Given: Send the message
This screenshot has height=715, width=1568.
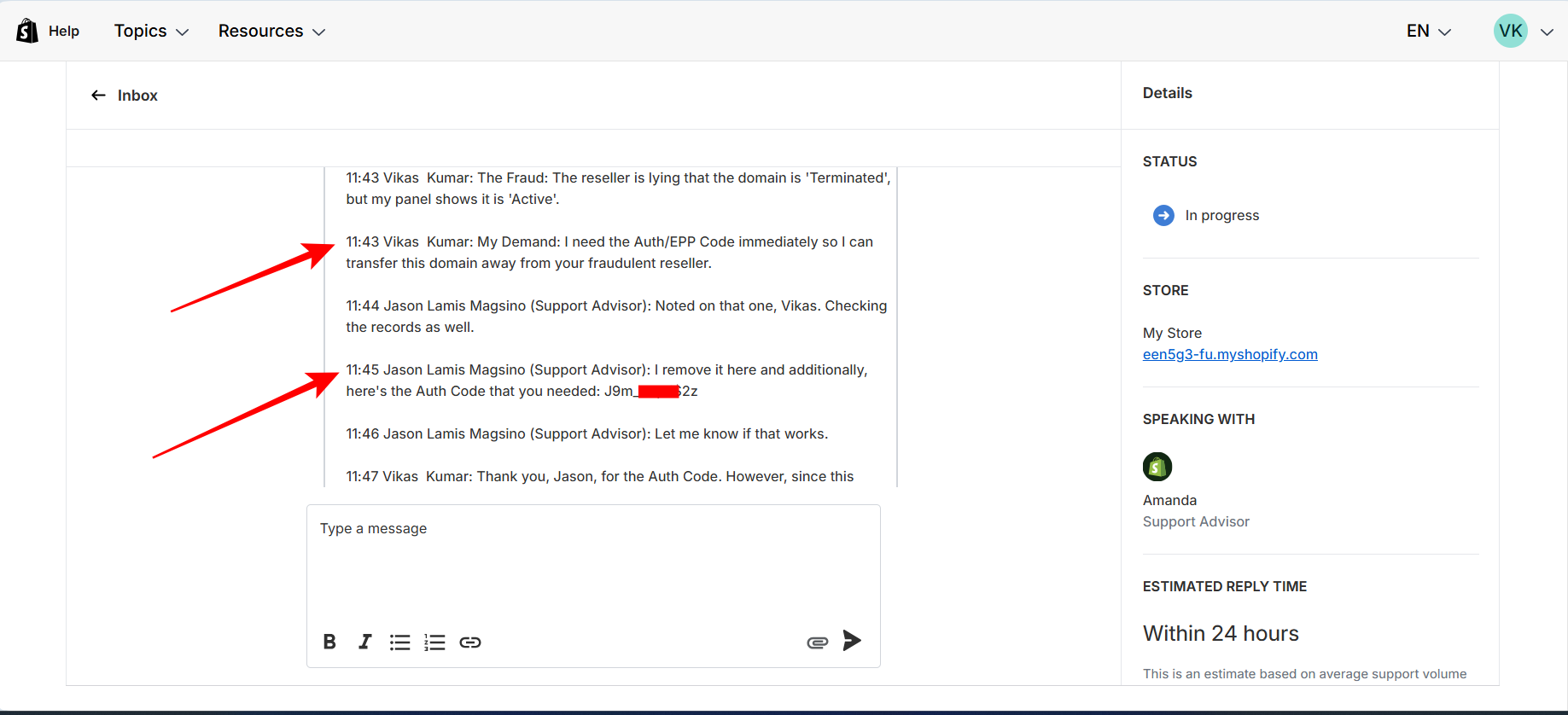Looking at the screenshot, I should [852, 640].
